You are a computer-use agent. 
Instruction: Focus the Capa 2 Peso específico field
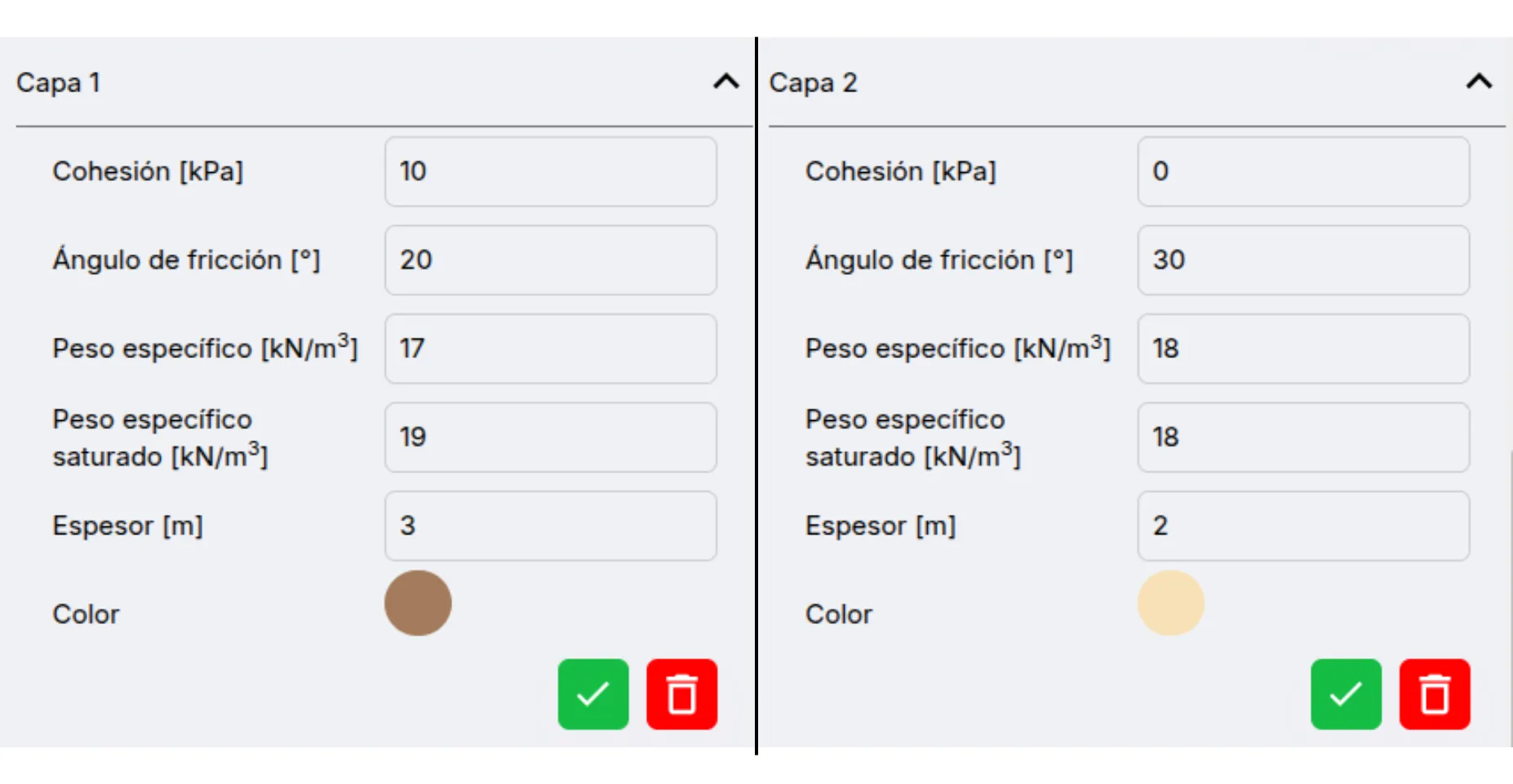tap(1303, 348)
